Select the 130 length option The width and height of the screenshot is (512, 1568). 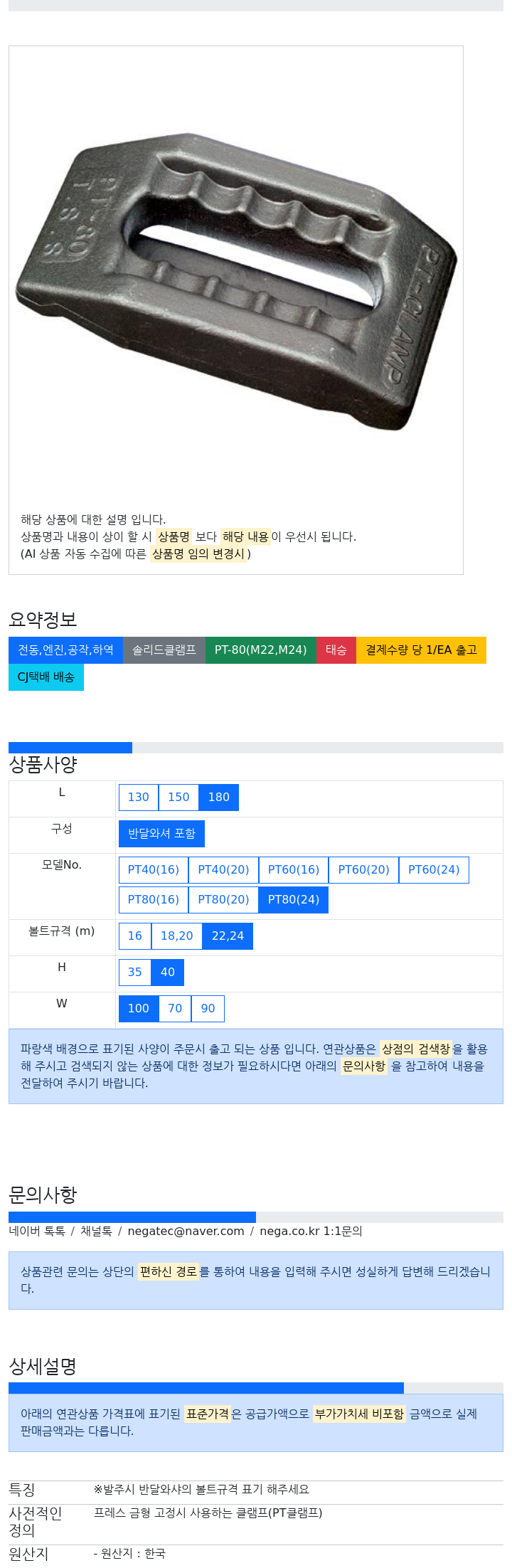[x=139, y=797]
